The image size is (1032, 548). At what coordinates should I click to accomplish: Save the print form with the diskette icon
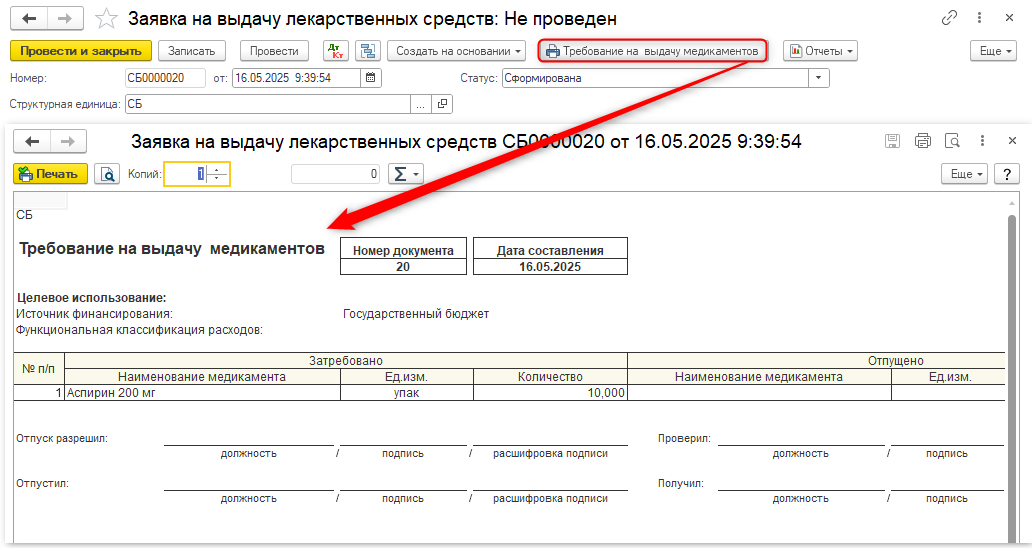(x=892, y=141)
